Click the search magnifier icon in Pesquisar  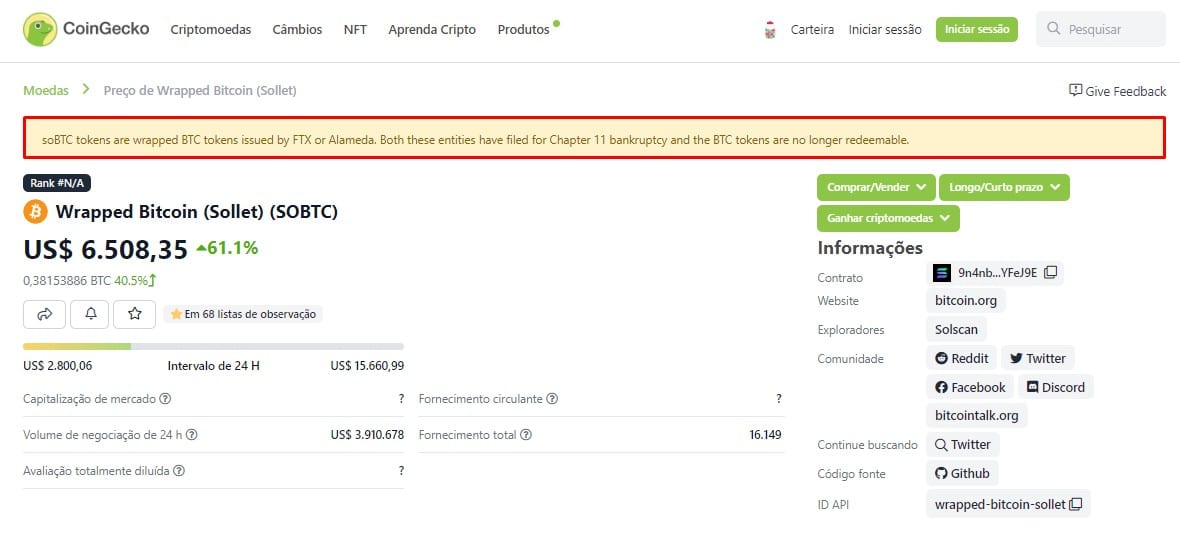(x=1054, y=29)
